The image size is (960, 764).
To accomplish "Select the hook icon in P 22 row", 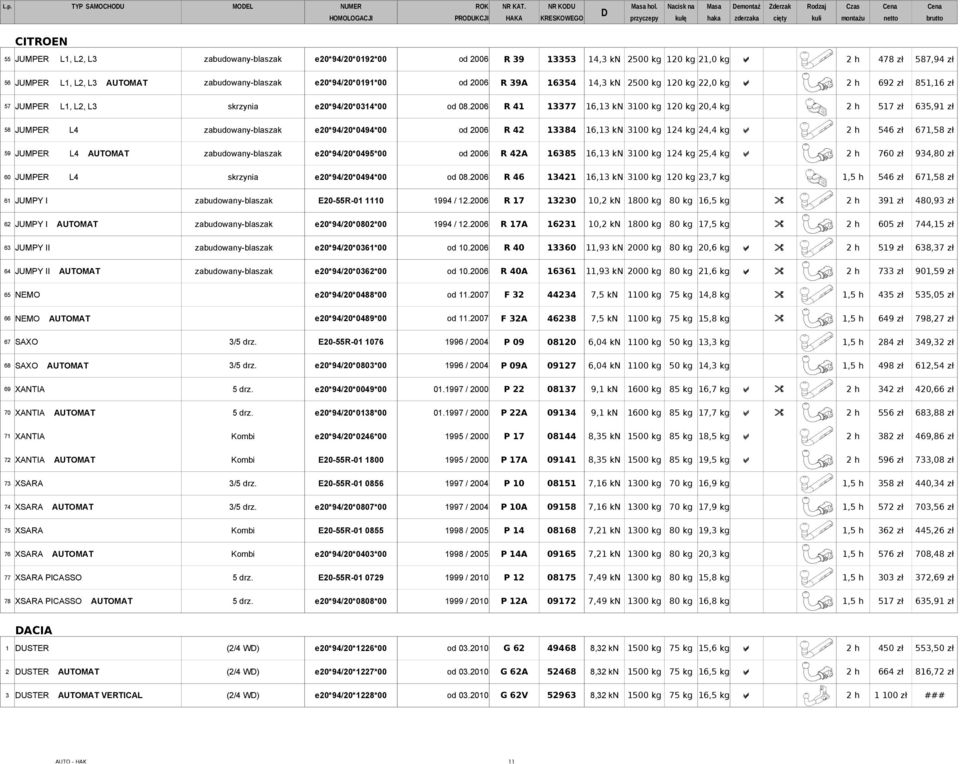I will pos(816,389).
